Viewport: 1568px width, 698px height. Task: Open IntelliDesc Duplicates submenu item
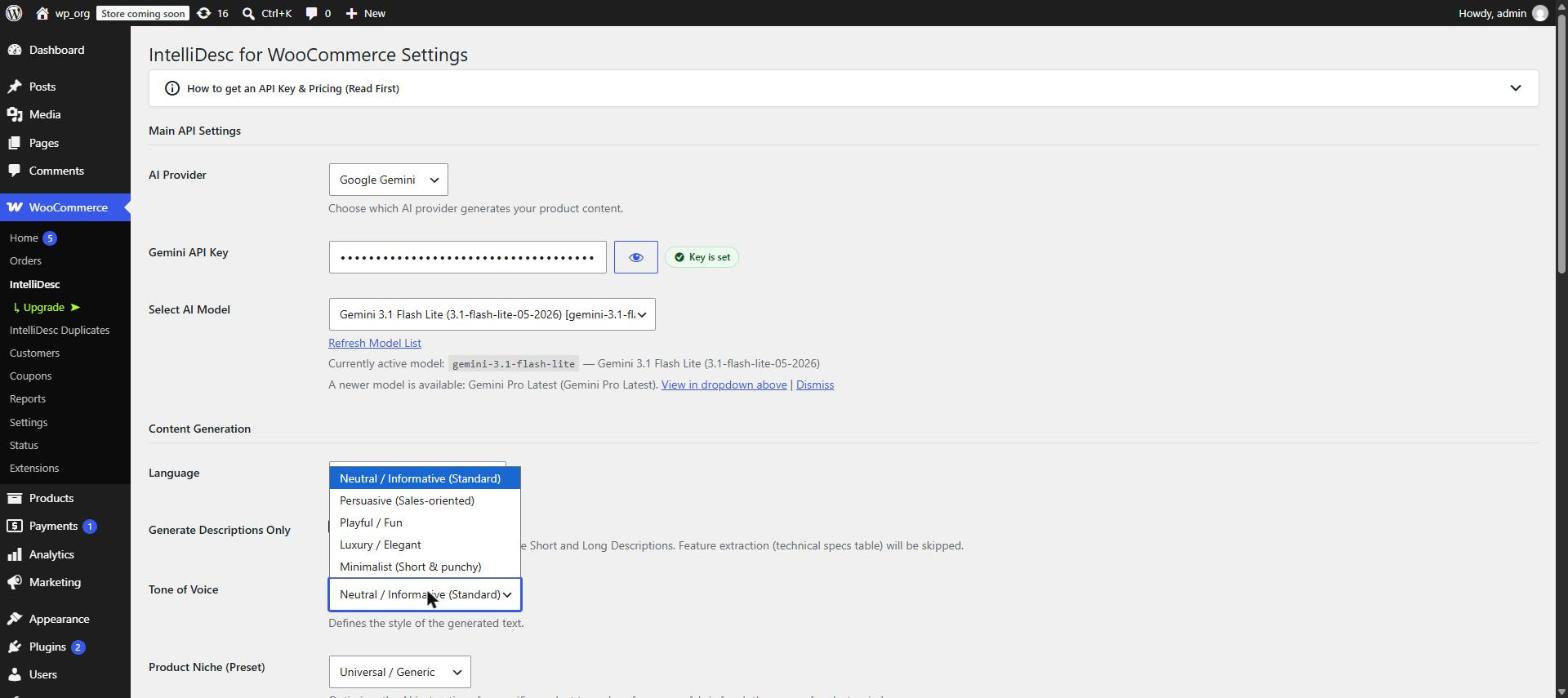pos(59,330)
